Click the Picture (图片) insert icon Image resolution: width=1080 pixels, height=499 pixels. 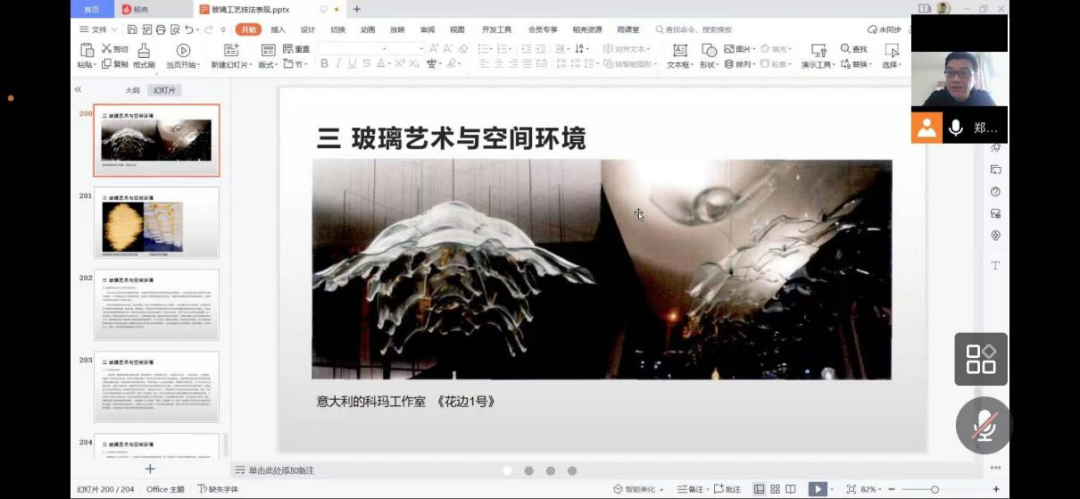click(730, 49)
